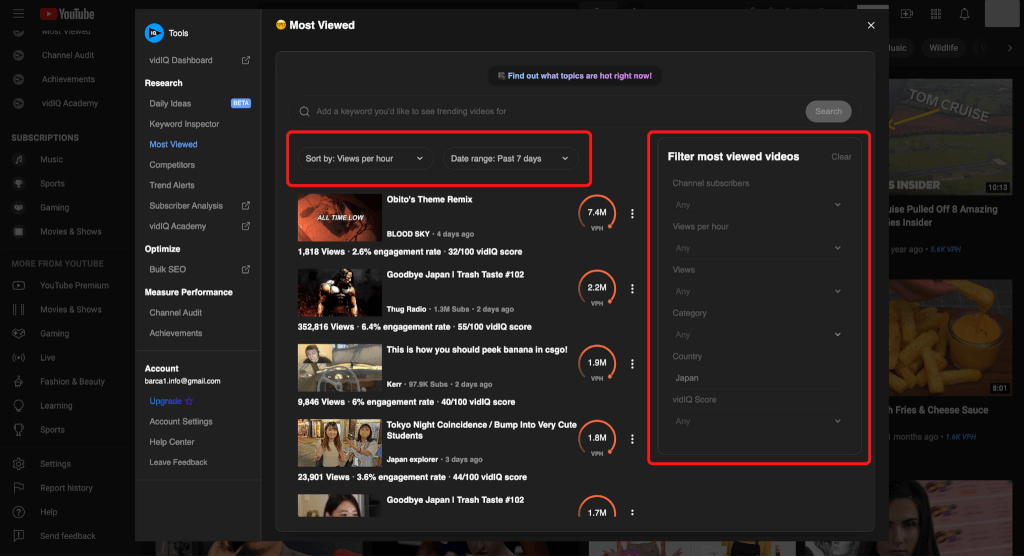Open three-dot menu for Tokyo Night Coincidence video
Viewport: 1024px width, 556px height.
coord(632,439)
